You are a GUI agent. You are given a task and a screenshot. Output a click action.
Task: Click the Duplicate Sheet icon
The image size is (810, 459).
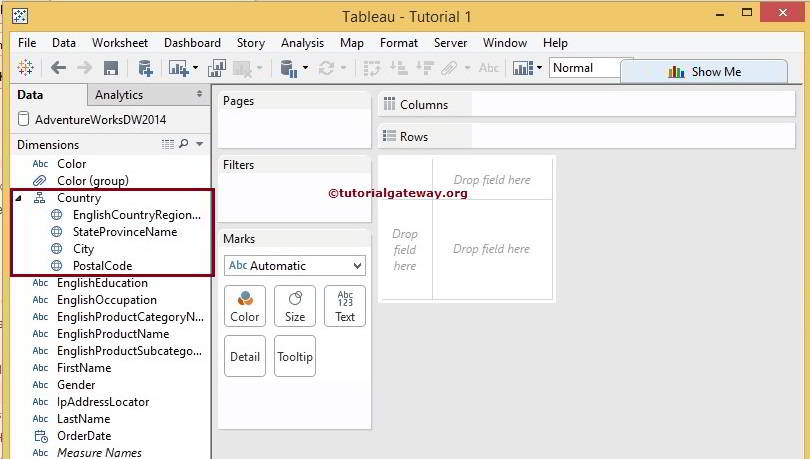tap(217, 68)
